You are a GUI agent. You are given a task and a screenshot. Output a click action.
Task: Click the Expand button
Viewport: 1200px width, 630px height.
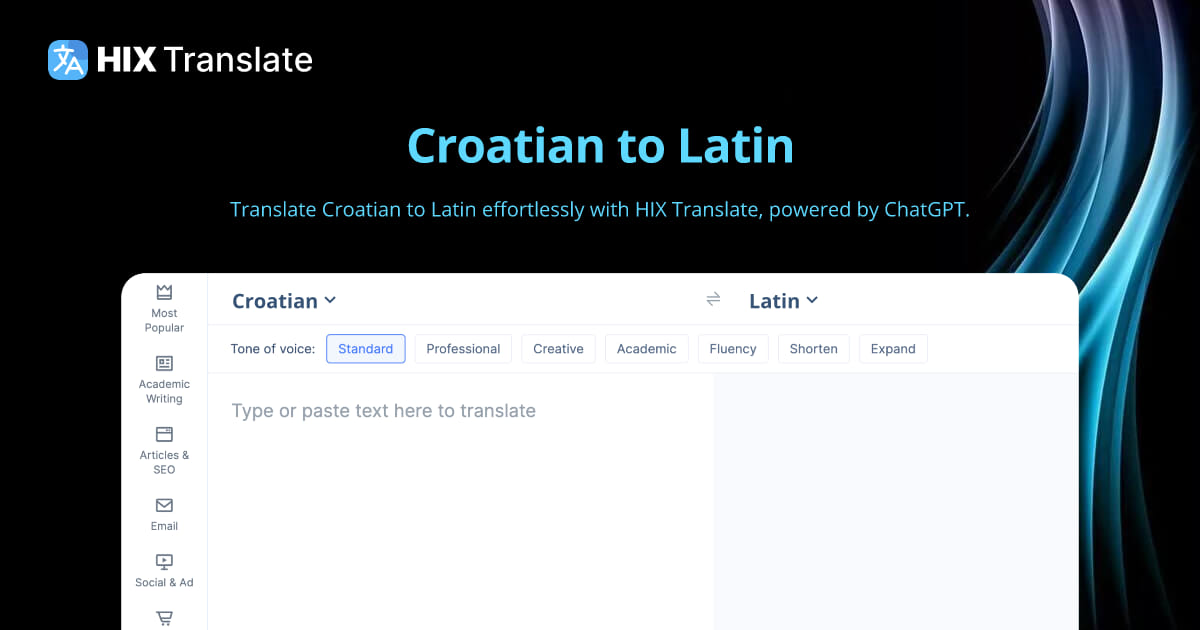coord(893,348)
